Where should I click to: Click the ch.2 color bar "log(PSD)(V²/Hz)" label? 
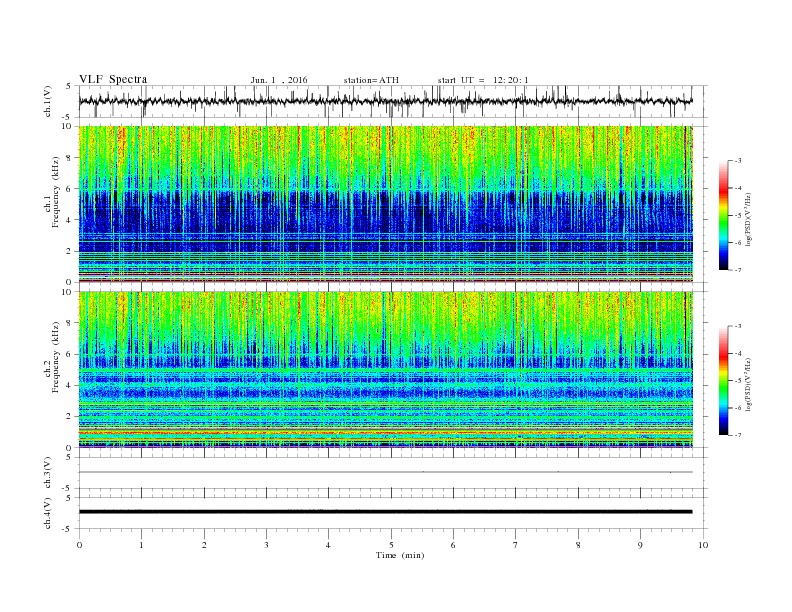[749, 384]
